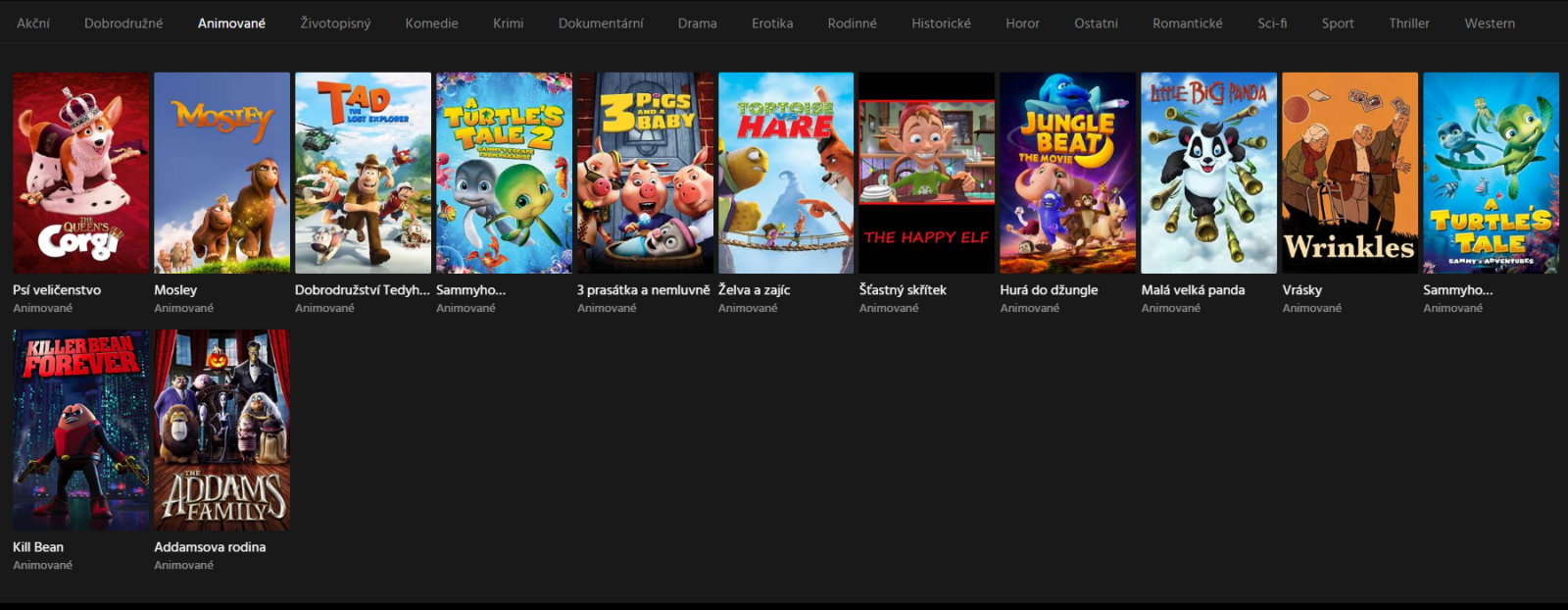Open the Horor genre tab
Viewport: 1568px width, 610px height.
1022,23
